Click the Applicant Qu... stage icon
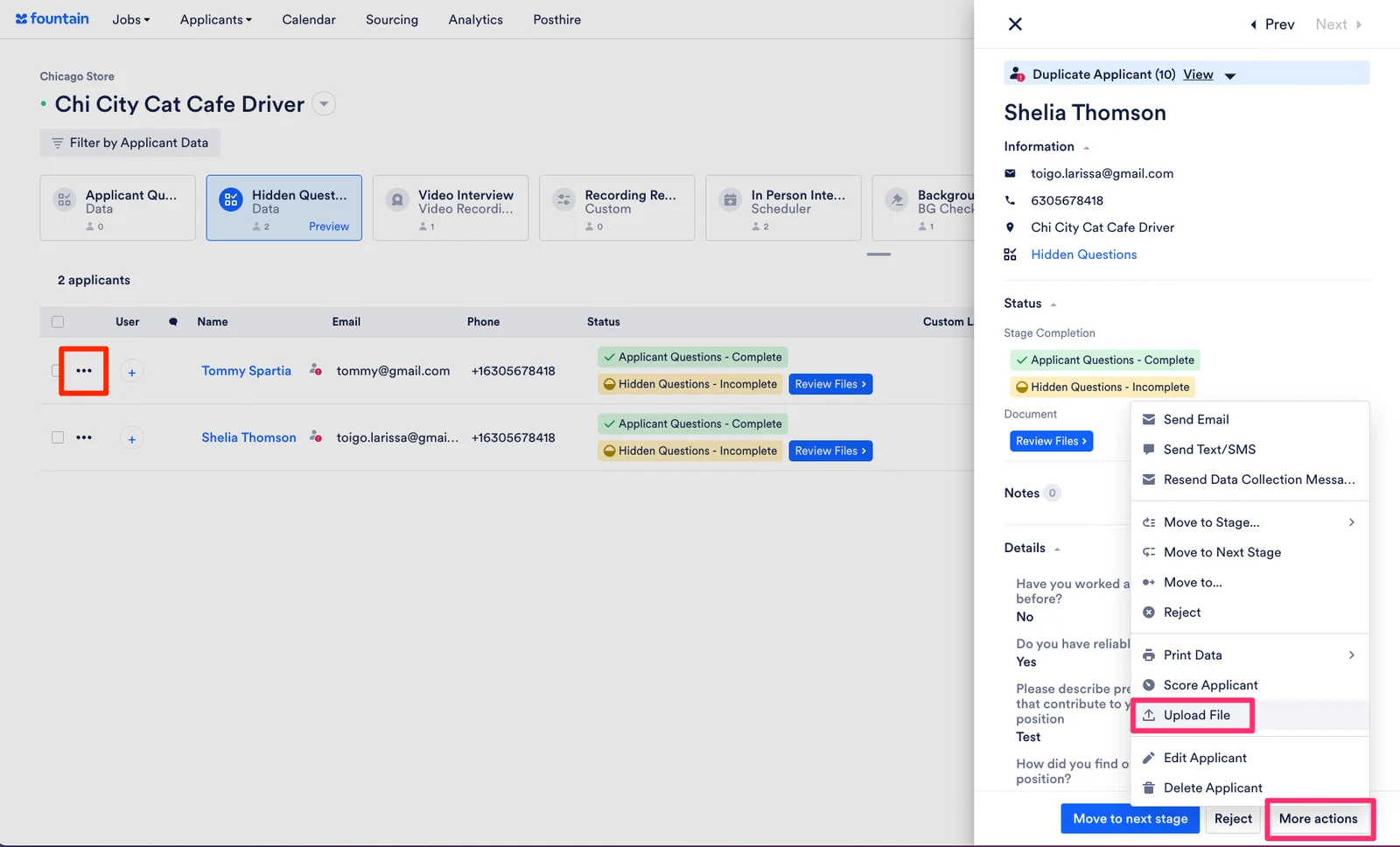Screen dimensions: 1400x847 (x=65, y=199)
